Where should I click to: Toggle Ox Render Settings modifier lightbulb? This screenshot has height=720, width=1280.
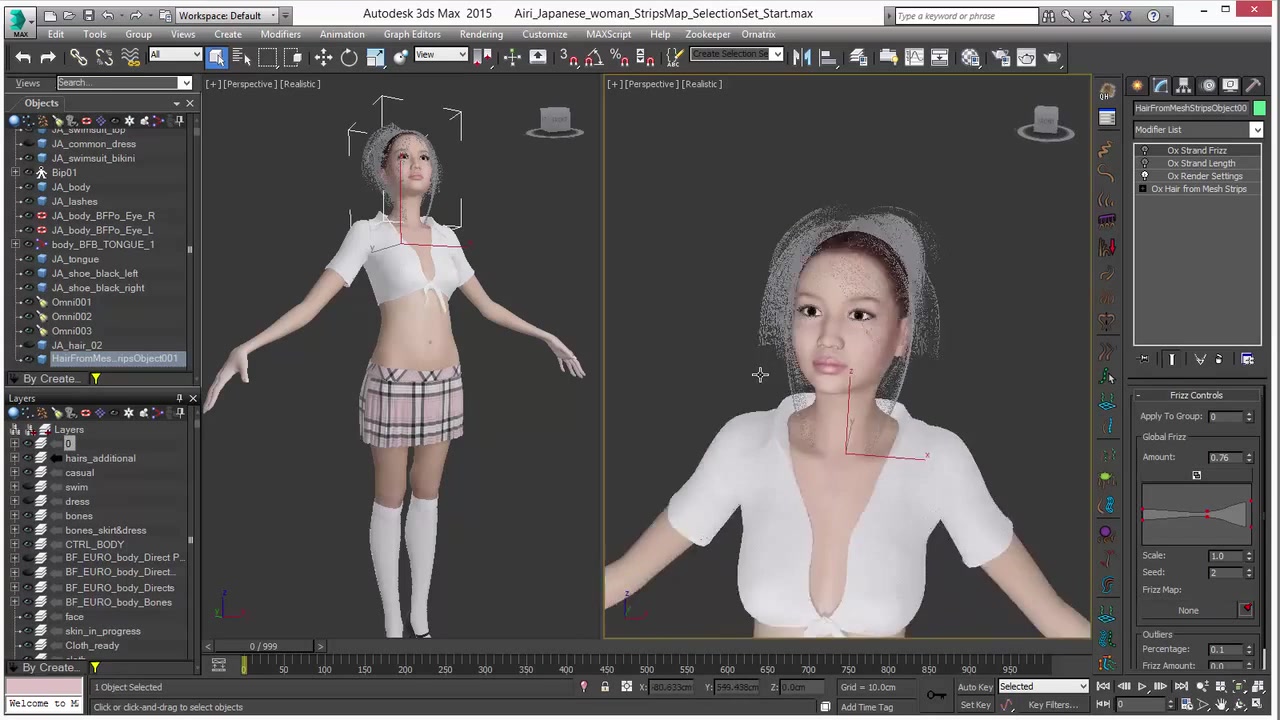(x=1145, y=176)
